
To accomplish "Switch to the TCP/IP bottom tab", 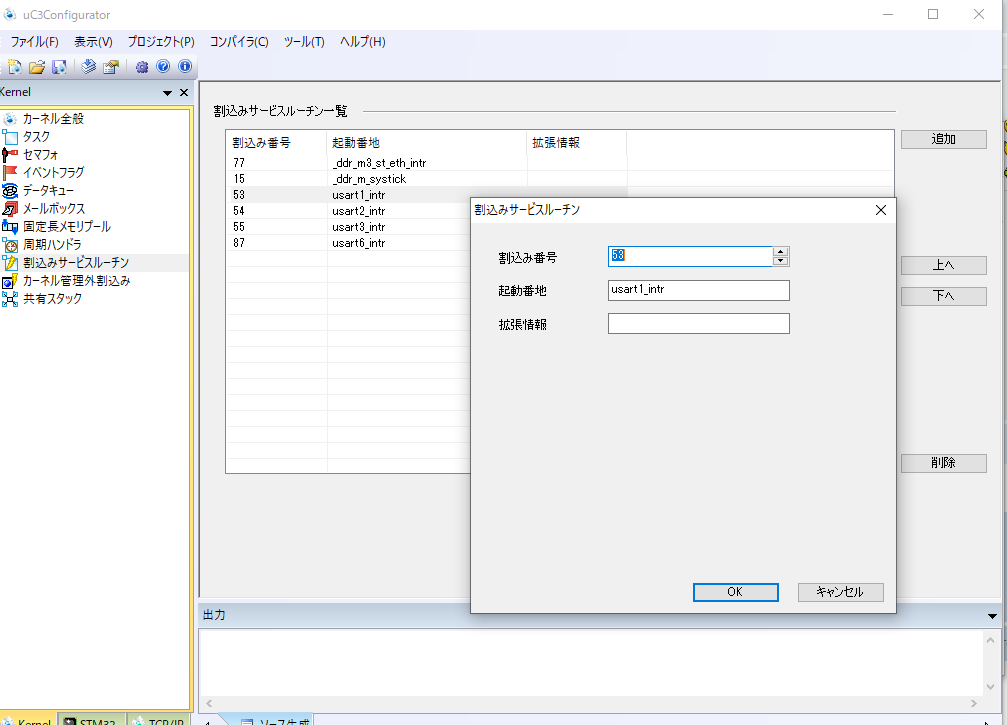I will click(159, 720).
